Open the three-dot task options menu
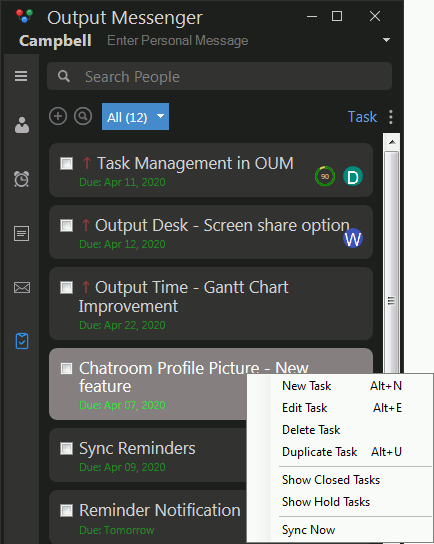434x544 pixels. 391,117
